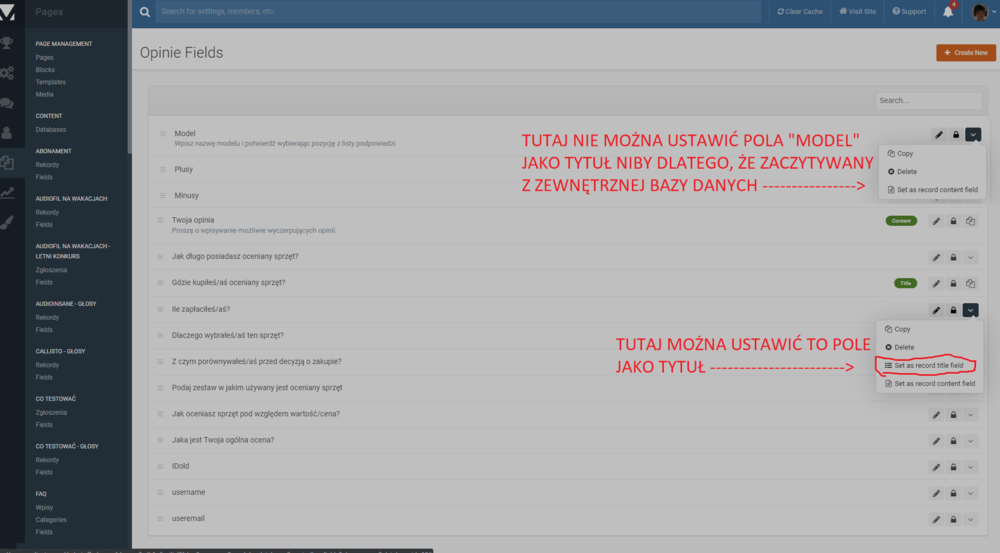Edit the Ile zapłaciłeś/aś field with pencil
This screenshot has width=1000, height=553.
tap(936, 310)
